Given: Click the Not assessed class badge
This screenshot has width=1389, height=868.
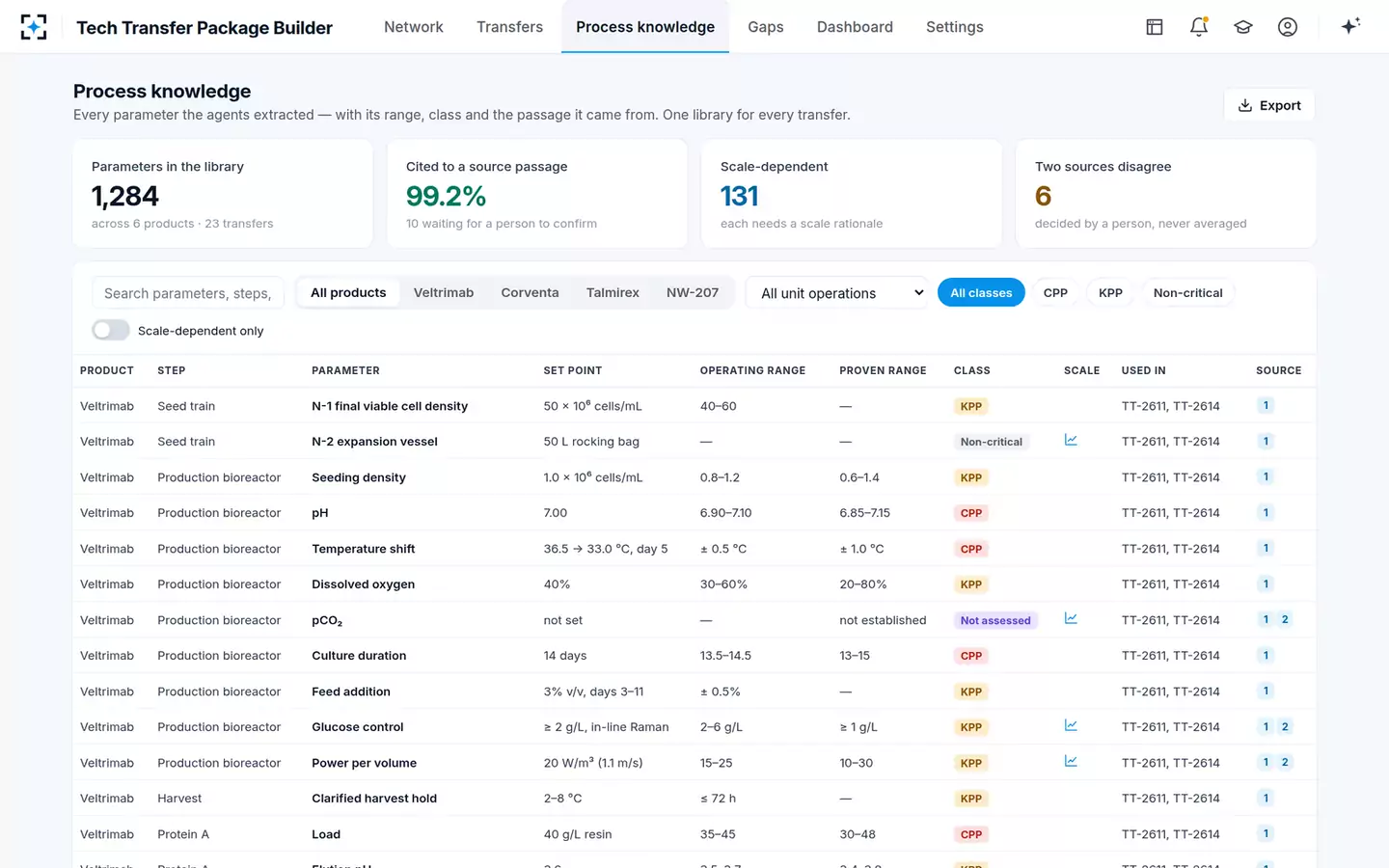Looking at the screenshot, I should coord(995,620).
